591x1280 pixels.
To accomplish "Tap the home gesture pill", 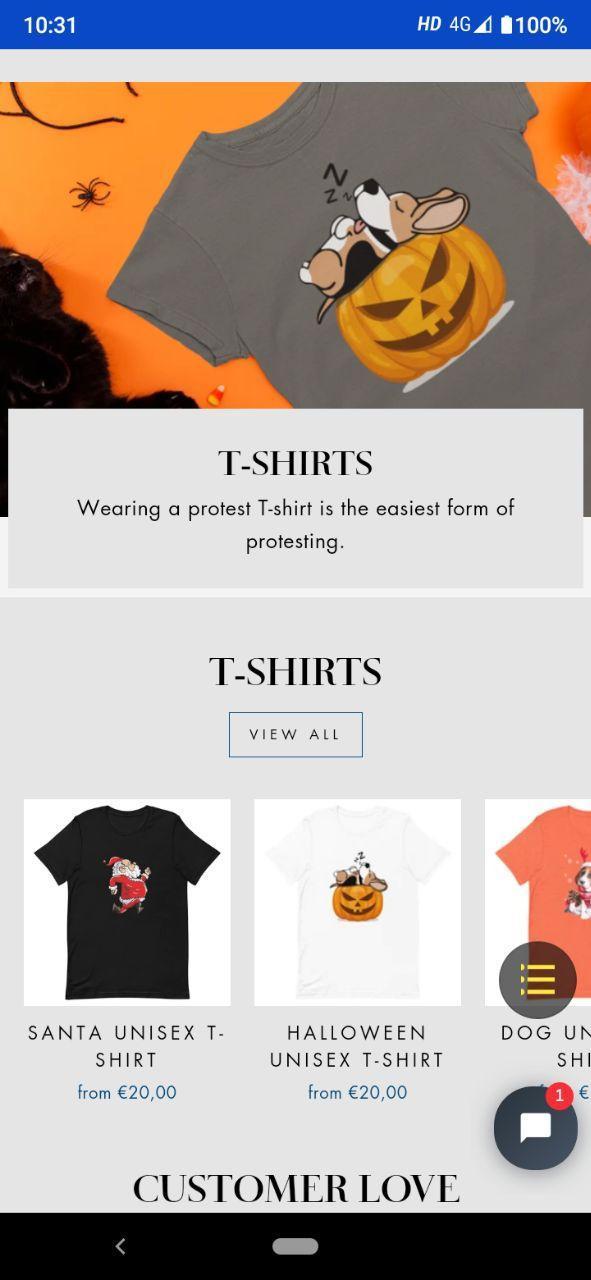I will (x=295, y=1246).
